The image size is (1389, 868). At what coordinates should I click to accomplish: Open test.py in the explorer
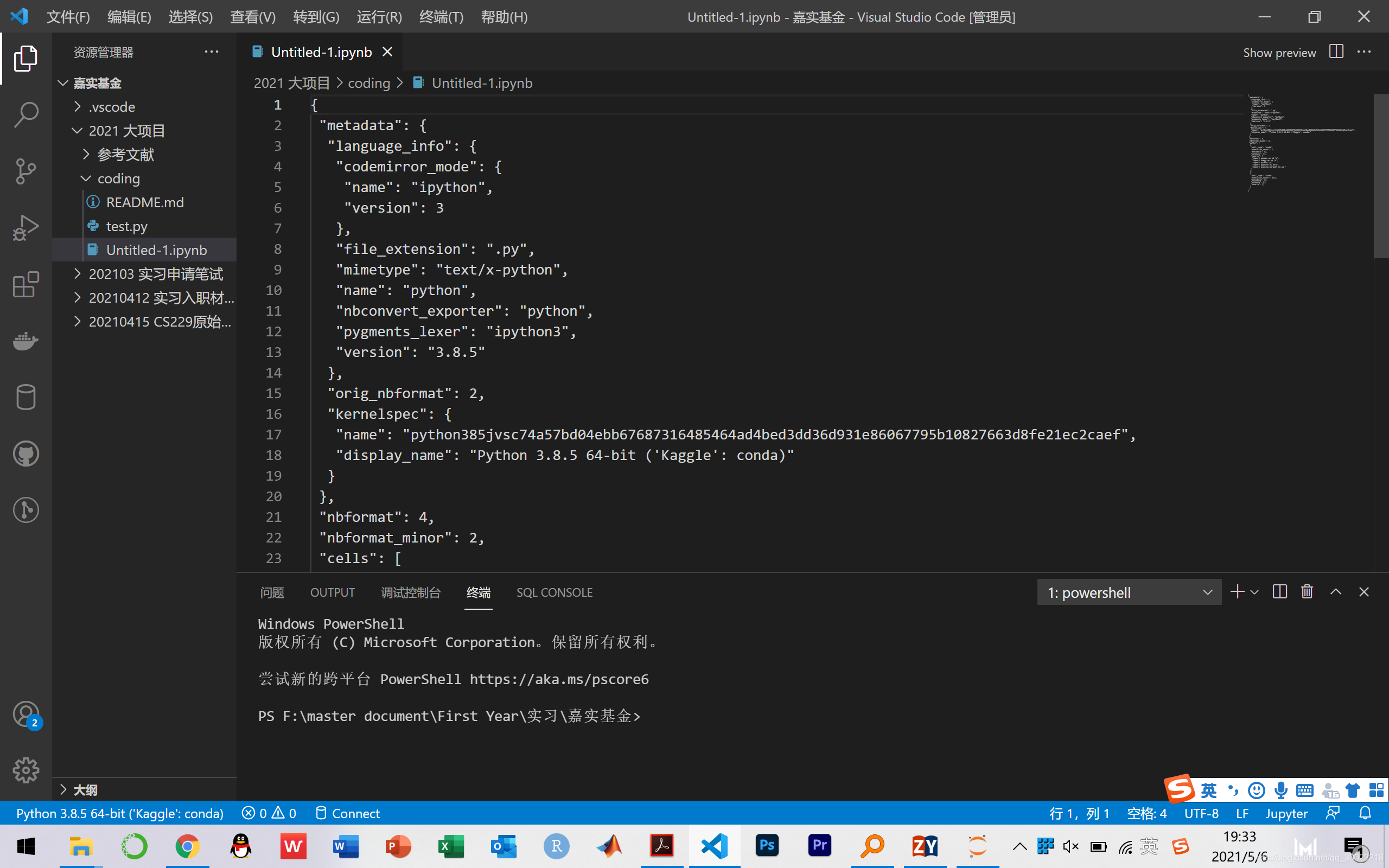pyautogui.click(x=126, y=226)
